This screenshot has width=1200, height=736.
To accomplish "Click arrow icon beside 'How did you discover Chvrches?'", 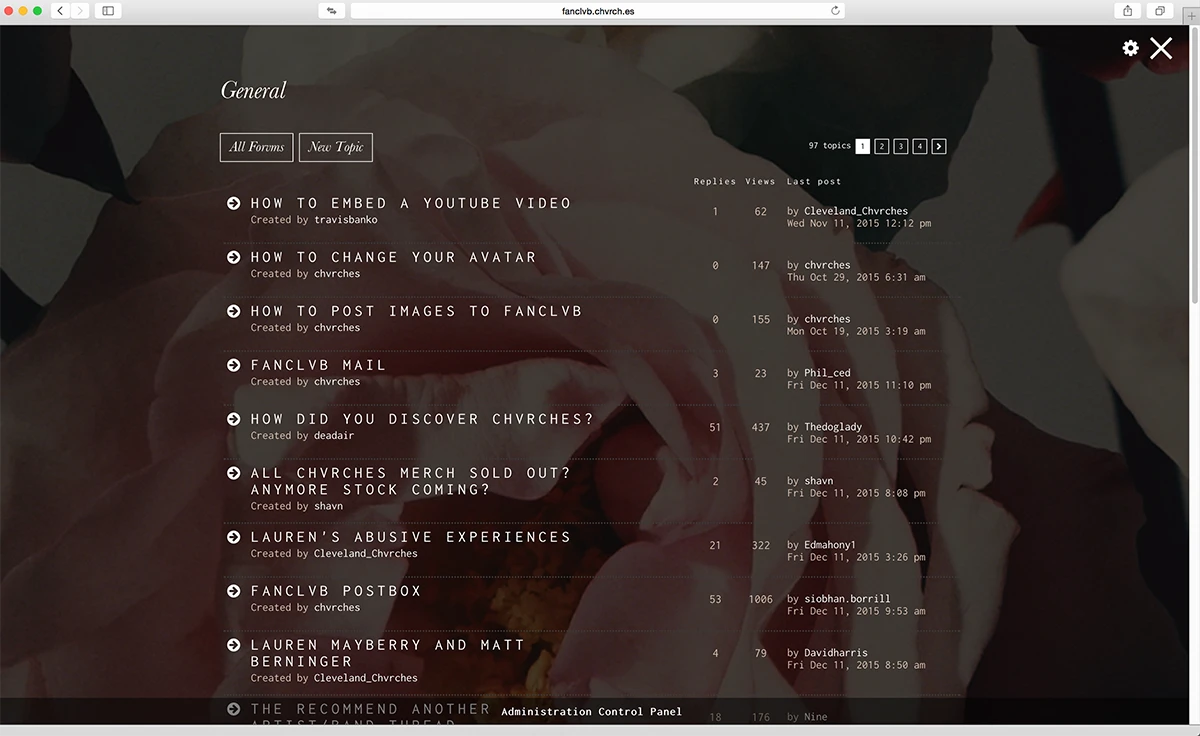I will point(234,419).
